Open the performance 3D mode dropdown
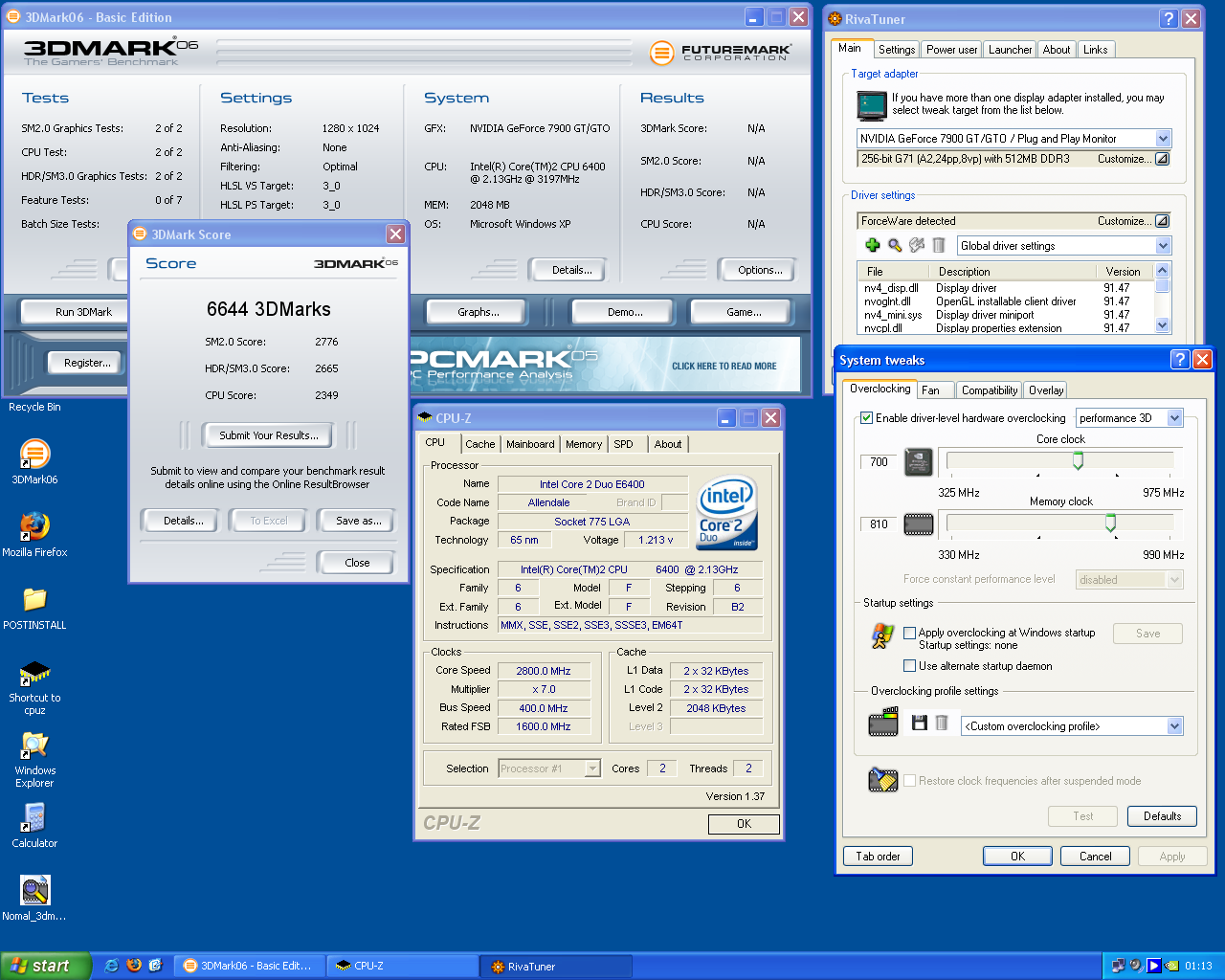Screen dimensions: 1225x980 pos(1175,418)
